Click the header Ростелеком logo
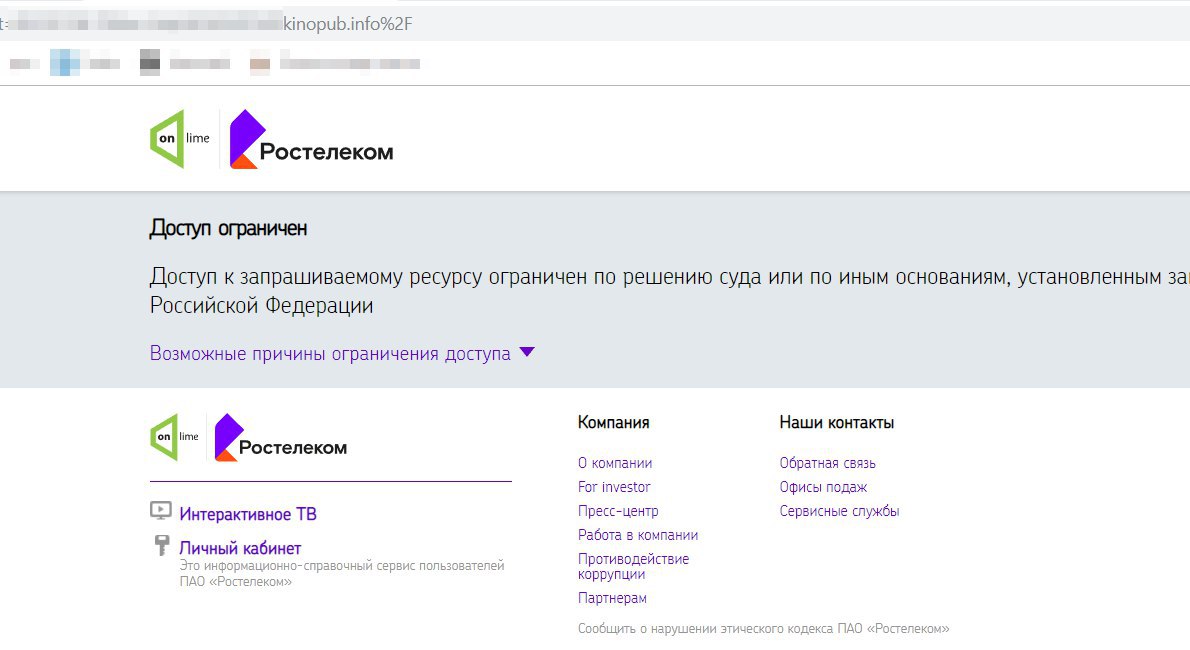 click(311, 139)
